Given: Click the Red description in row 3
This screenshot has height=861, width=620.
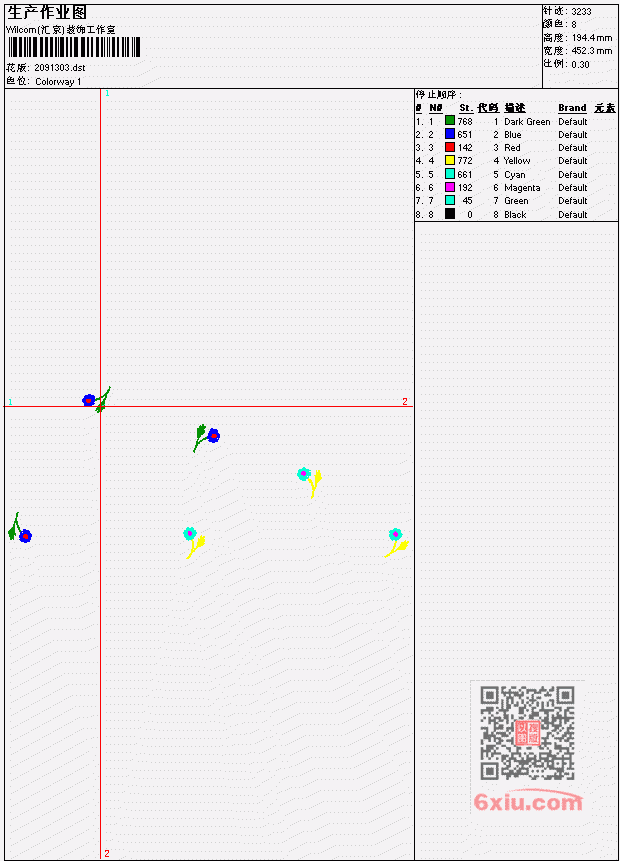Looking at the screenshot, I should 512,148.
